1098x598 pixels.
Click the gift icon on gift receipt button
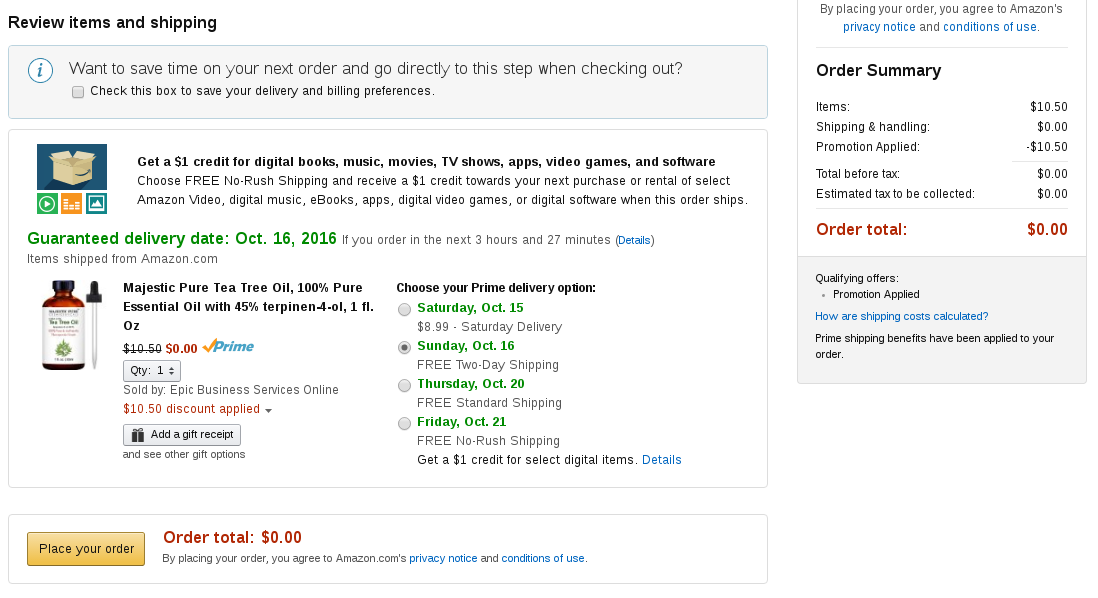(138, 435)
